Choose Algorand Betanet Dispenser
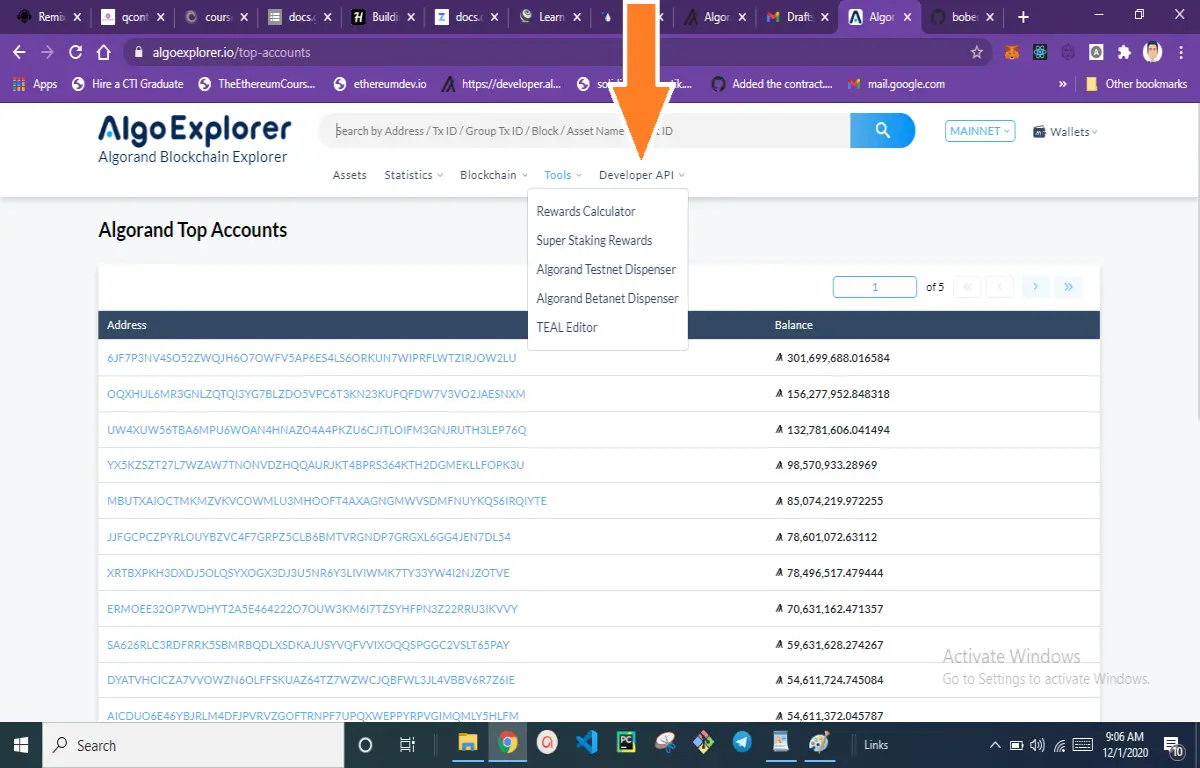Screen dimensions: 1200x768 coord(607,298)
